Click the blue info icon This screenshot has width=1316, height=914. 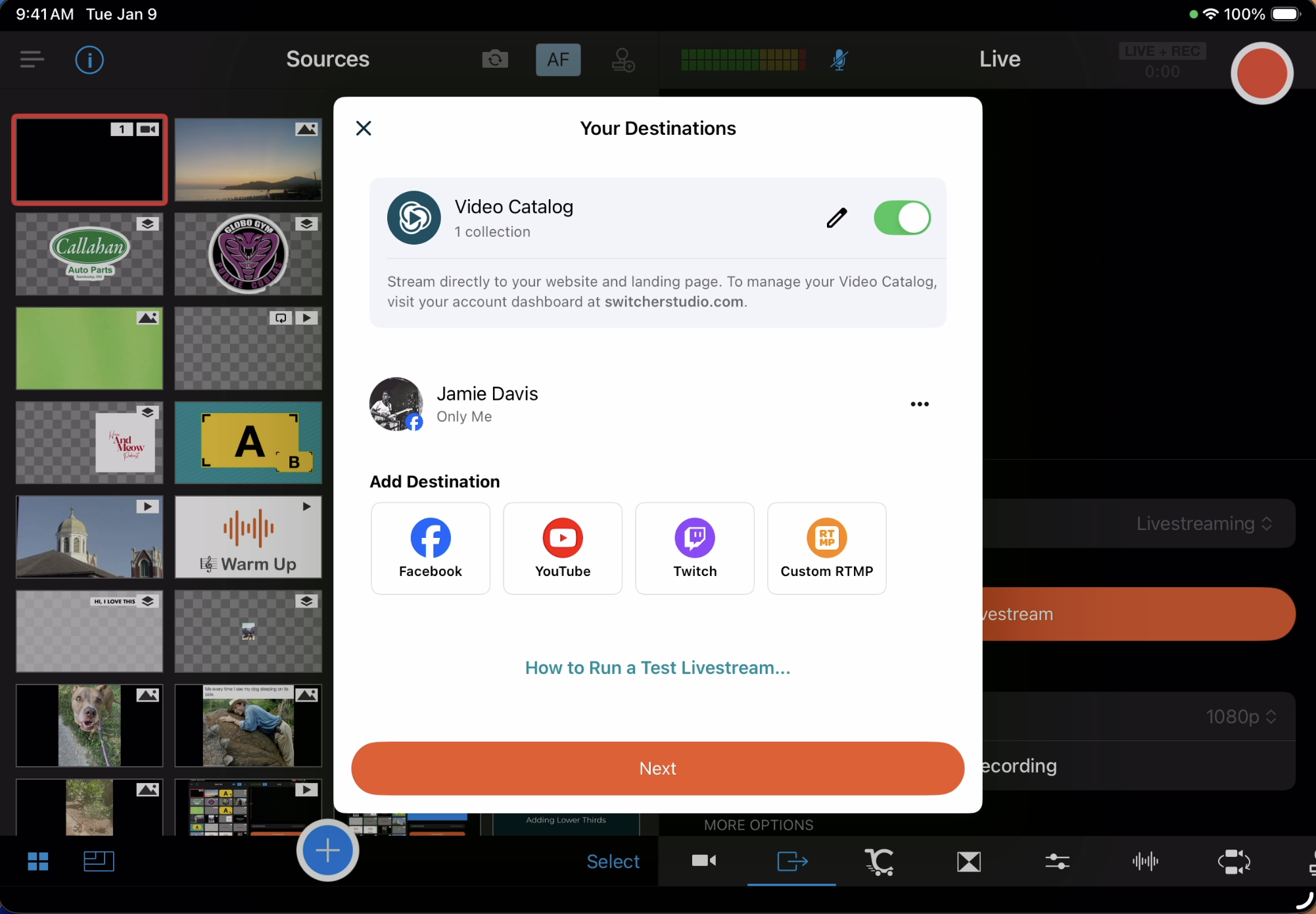click(89, 60)
